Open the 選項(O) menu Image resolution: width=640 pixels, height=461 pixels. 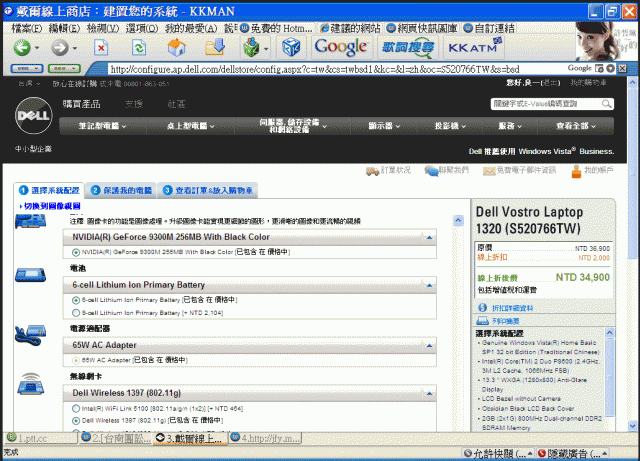pos(142,28)
